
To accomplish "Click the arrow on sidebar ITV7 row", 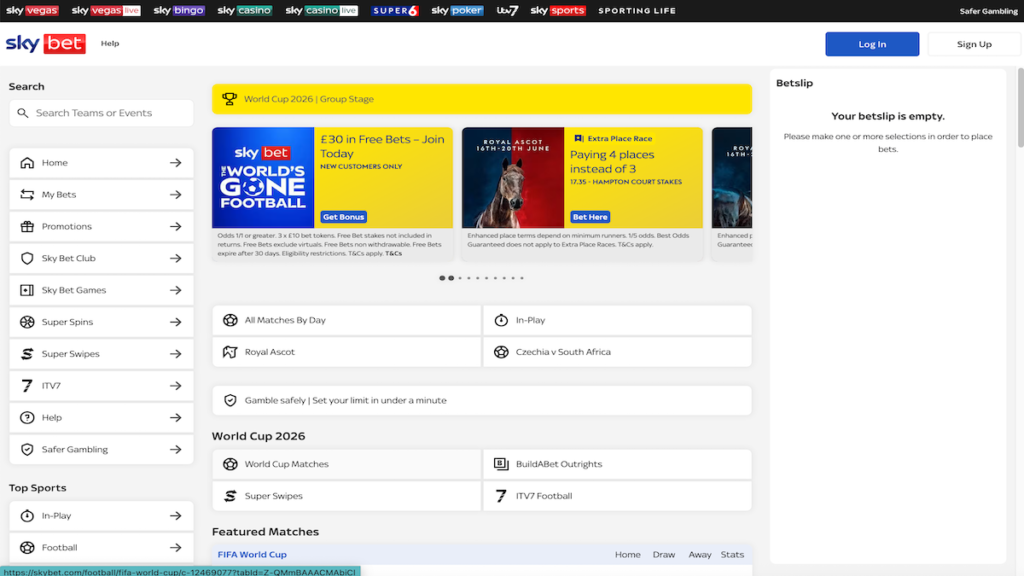I will (x=176, y=386).
